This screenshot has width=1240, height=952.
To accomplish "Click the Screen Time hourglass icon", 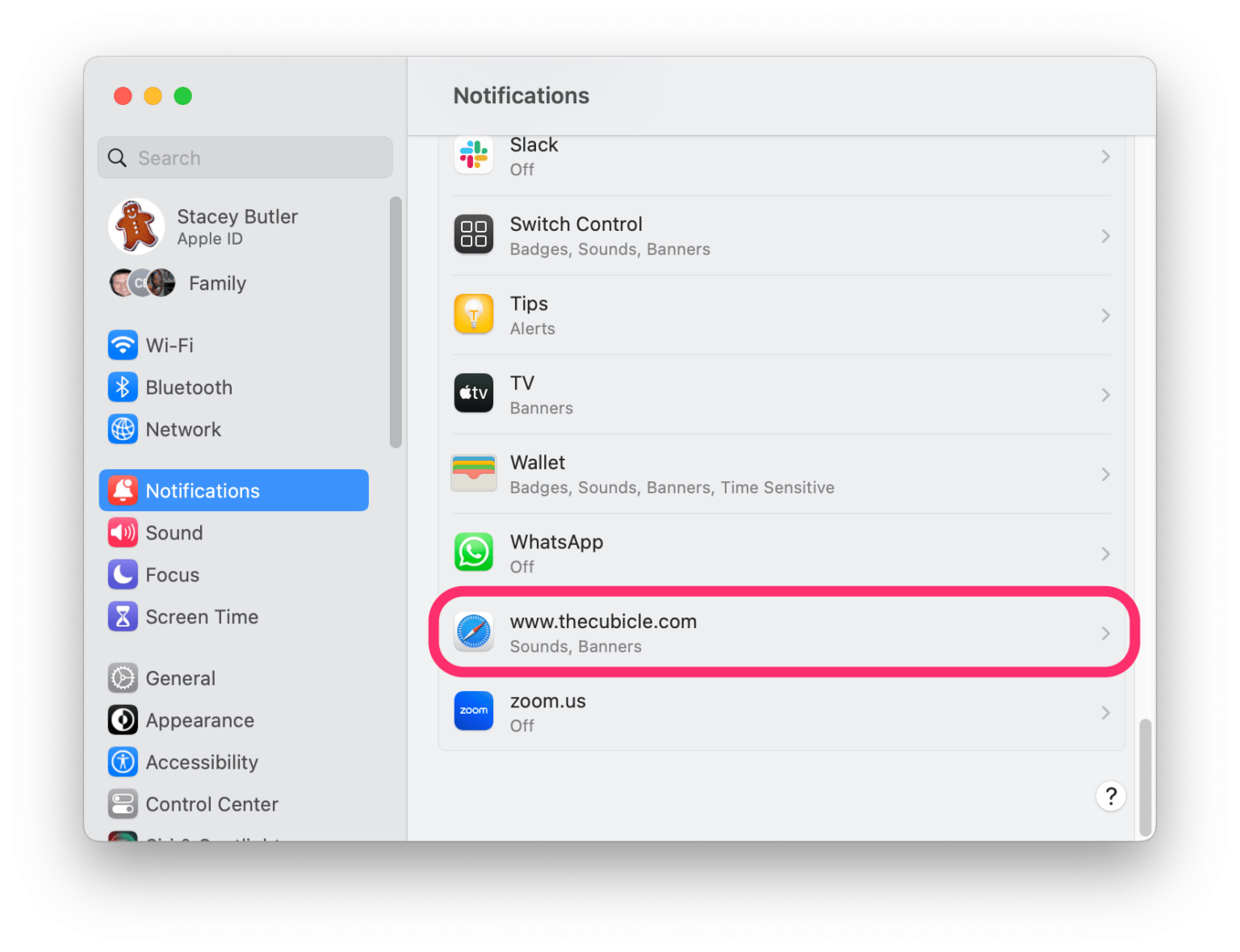I will tap(123, 617).
